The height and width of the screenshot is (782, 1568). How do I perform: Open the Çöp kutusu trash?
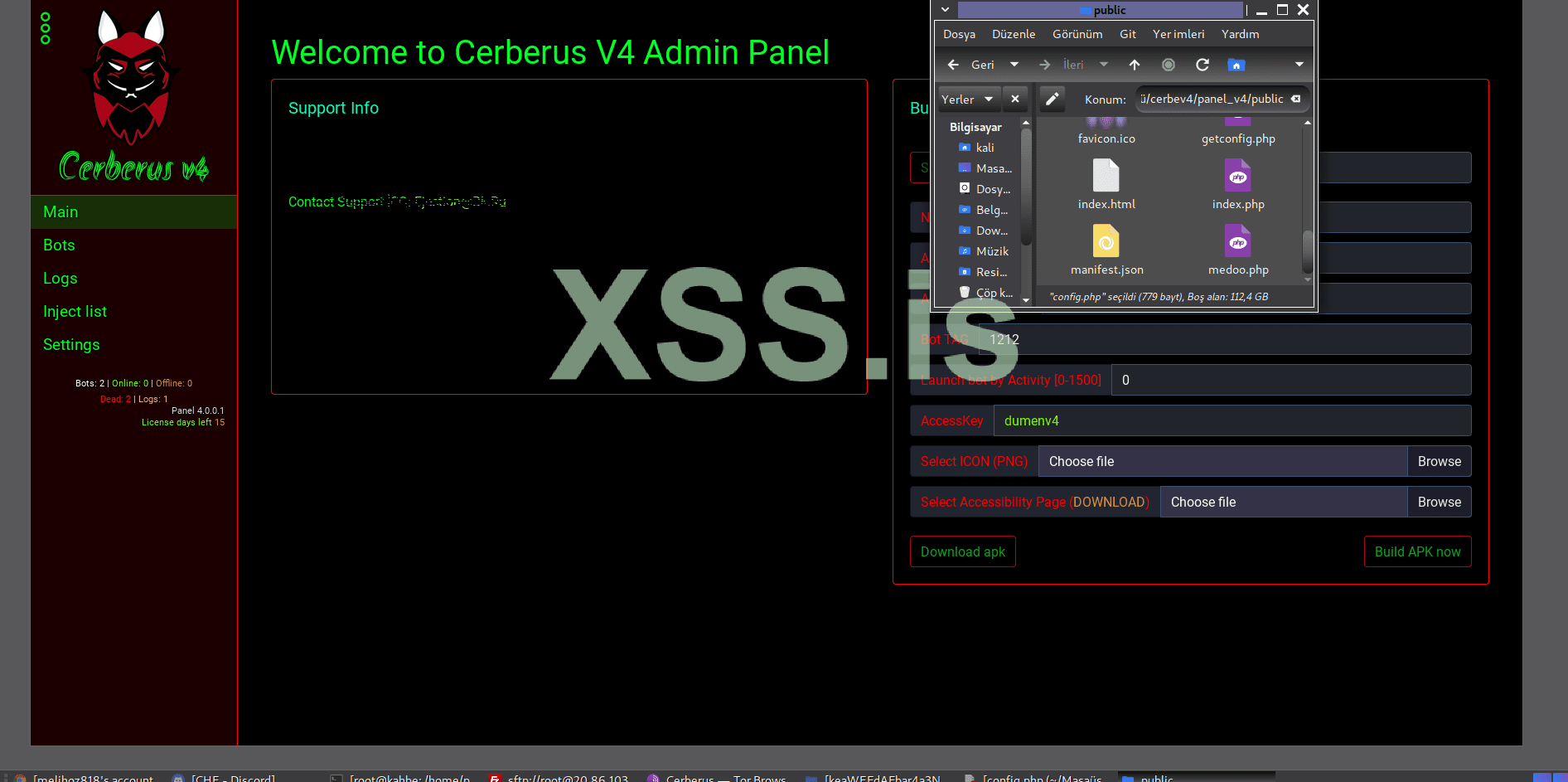(x=985, y=293)
